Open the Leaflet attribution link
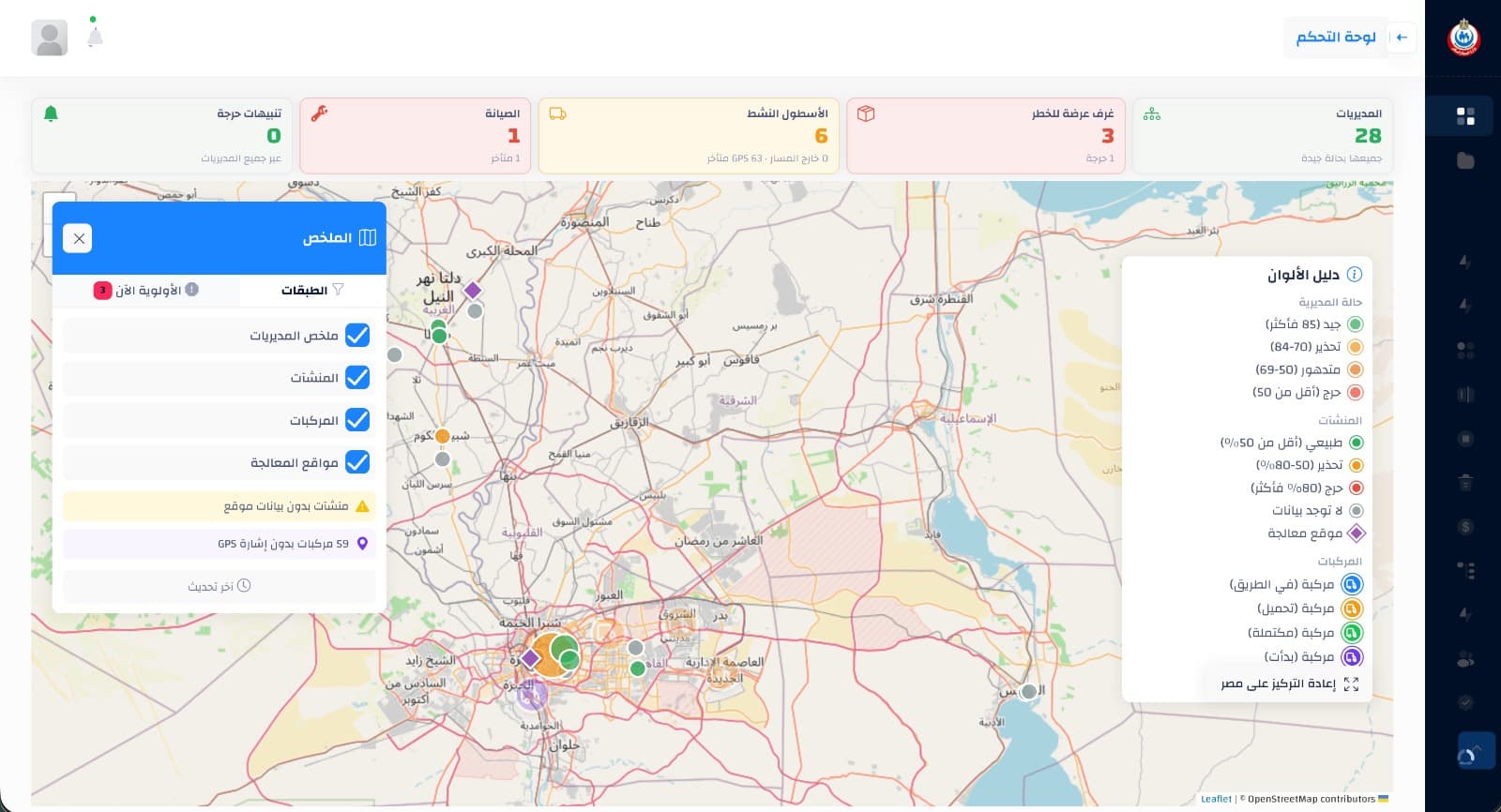 tap(1216, 799)
